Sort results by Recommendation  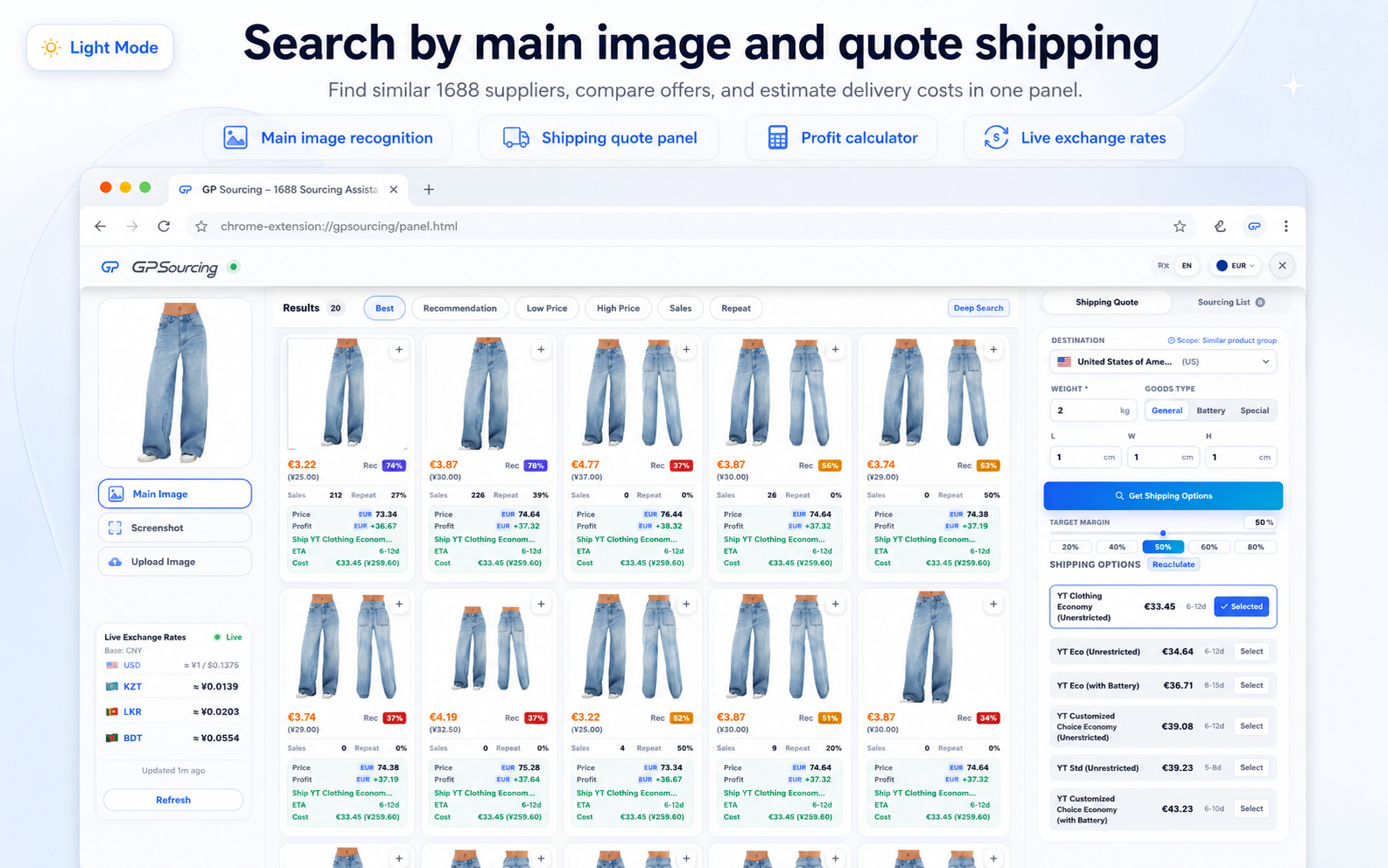(459, 308)
